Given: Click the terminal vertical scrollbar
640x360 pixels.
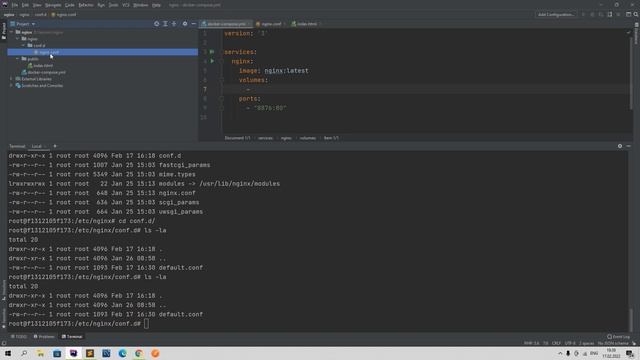Looking at the screenshot, I should point(631,319).
